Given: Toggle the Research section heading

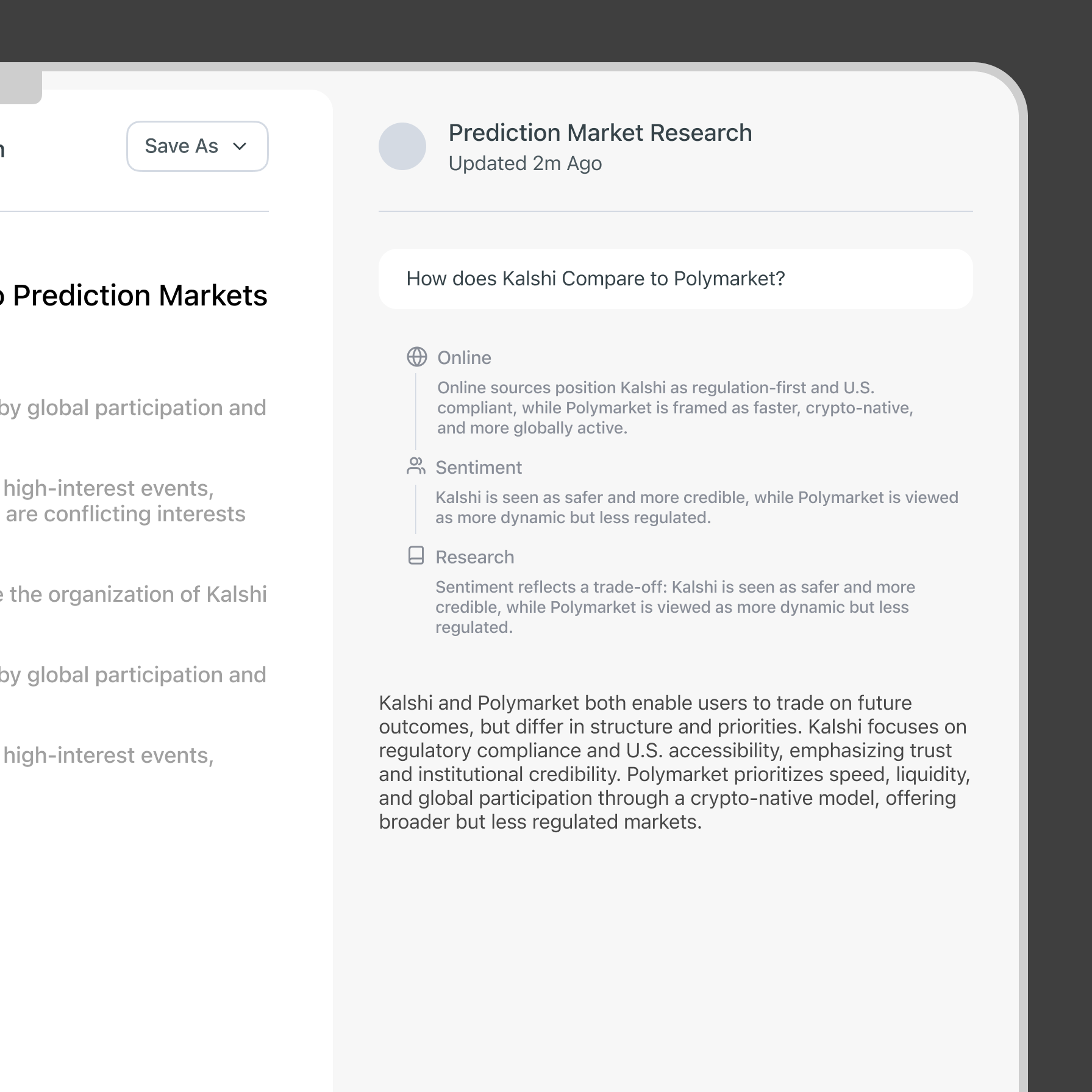Looking at the screenshot, I should [x=474, y=557].
